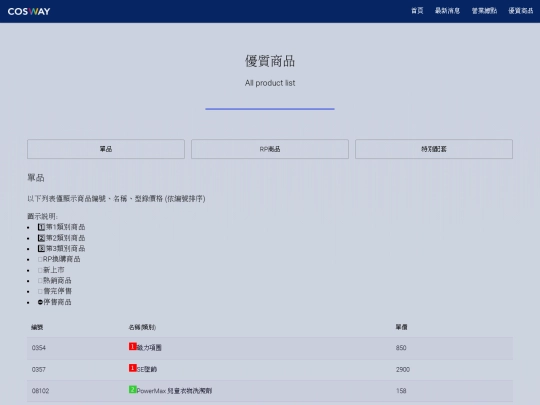Click the 編號 column header
Screen dimensions: 540x405
tap(37, 327)
